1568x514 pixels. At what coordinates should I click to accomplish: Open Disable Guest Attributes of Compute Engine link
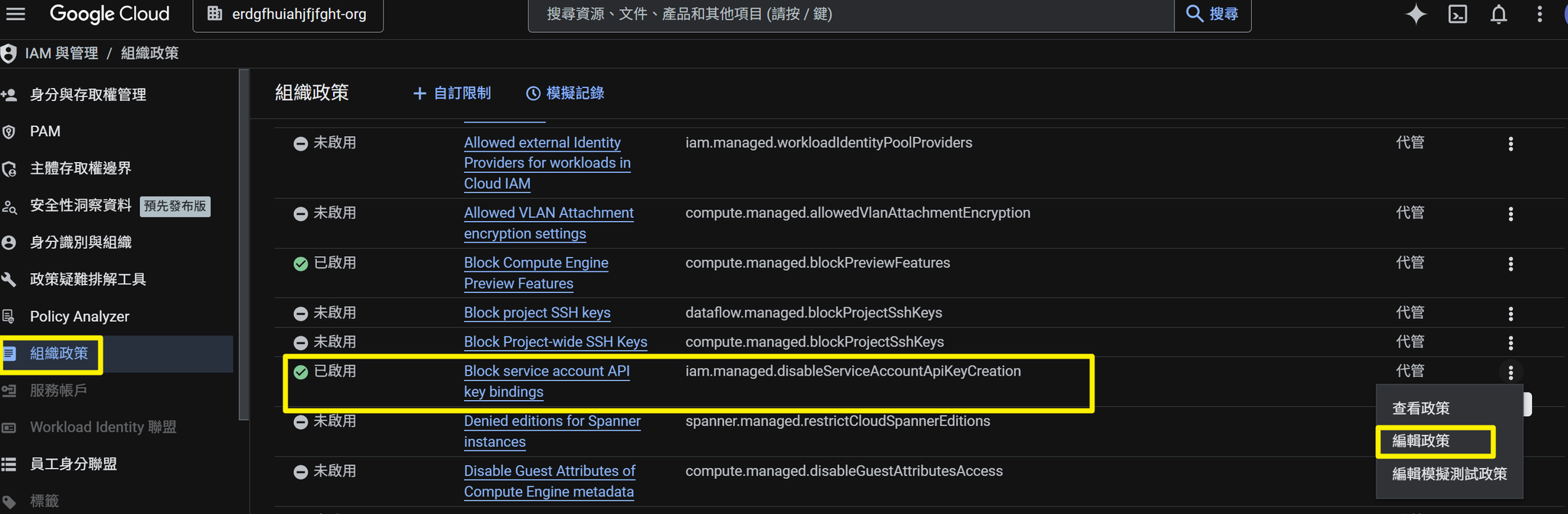[x=550, y=481]
